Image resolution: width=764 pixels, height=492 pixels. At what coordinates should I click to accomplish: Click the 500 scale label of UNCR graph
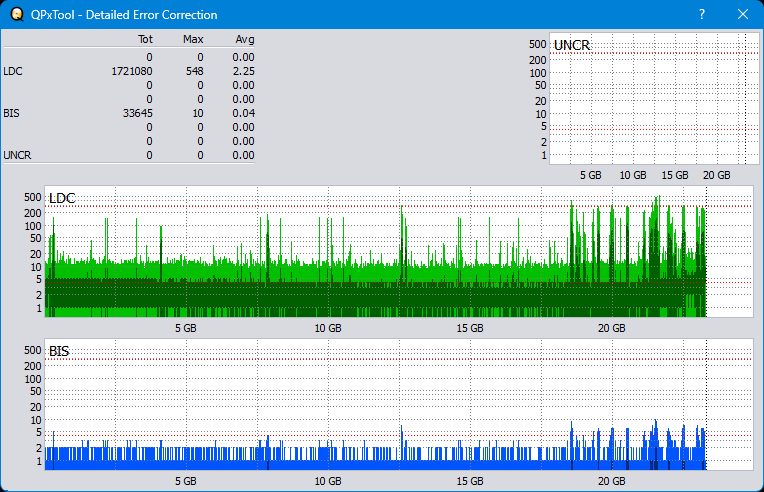pos(537,44)
